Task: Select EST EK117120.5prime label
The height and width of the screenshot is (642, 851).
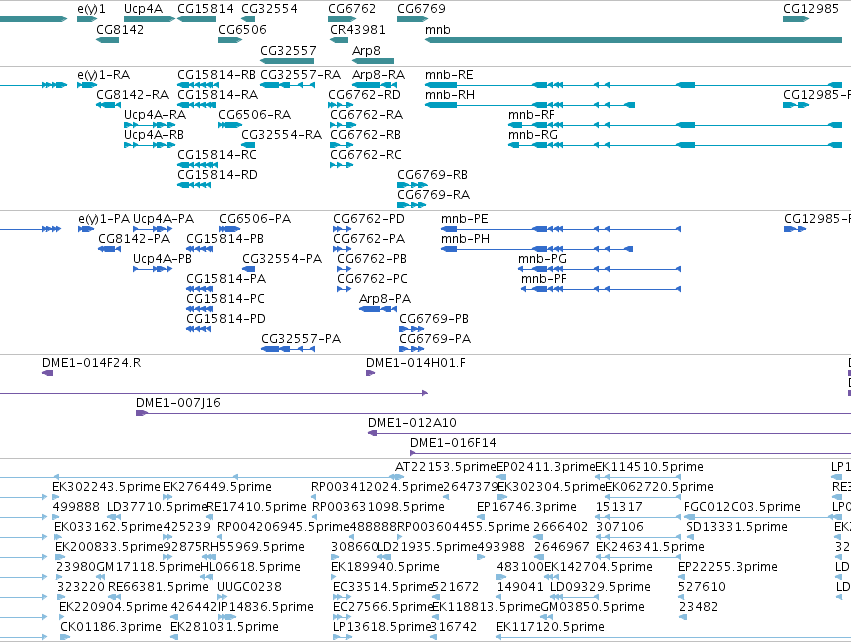Action: 550,627
